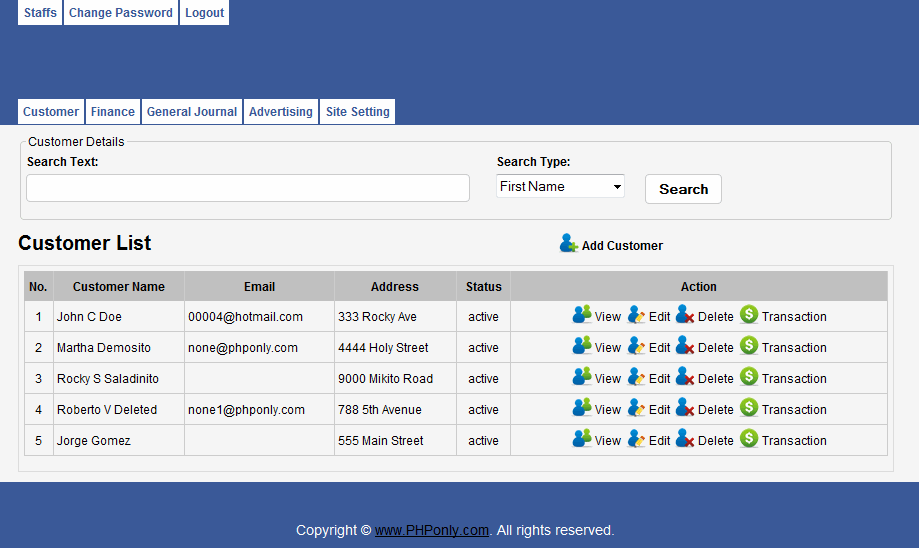This screenshot has width=919, height=548.
Task: Click the Transaction text link for Jorge Gomez
Action: 794,441
